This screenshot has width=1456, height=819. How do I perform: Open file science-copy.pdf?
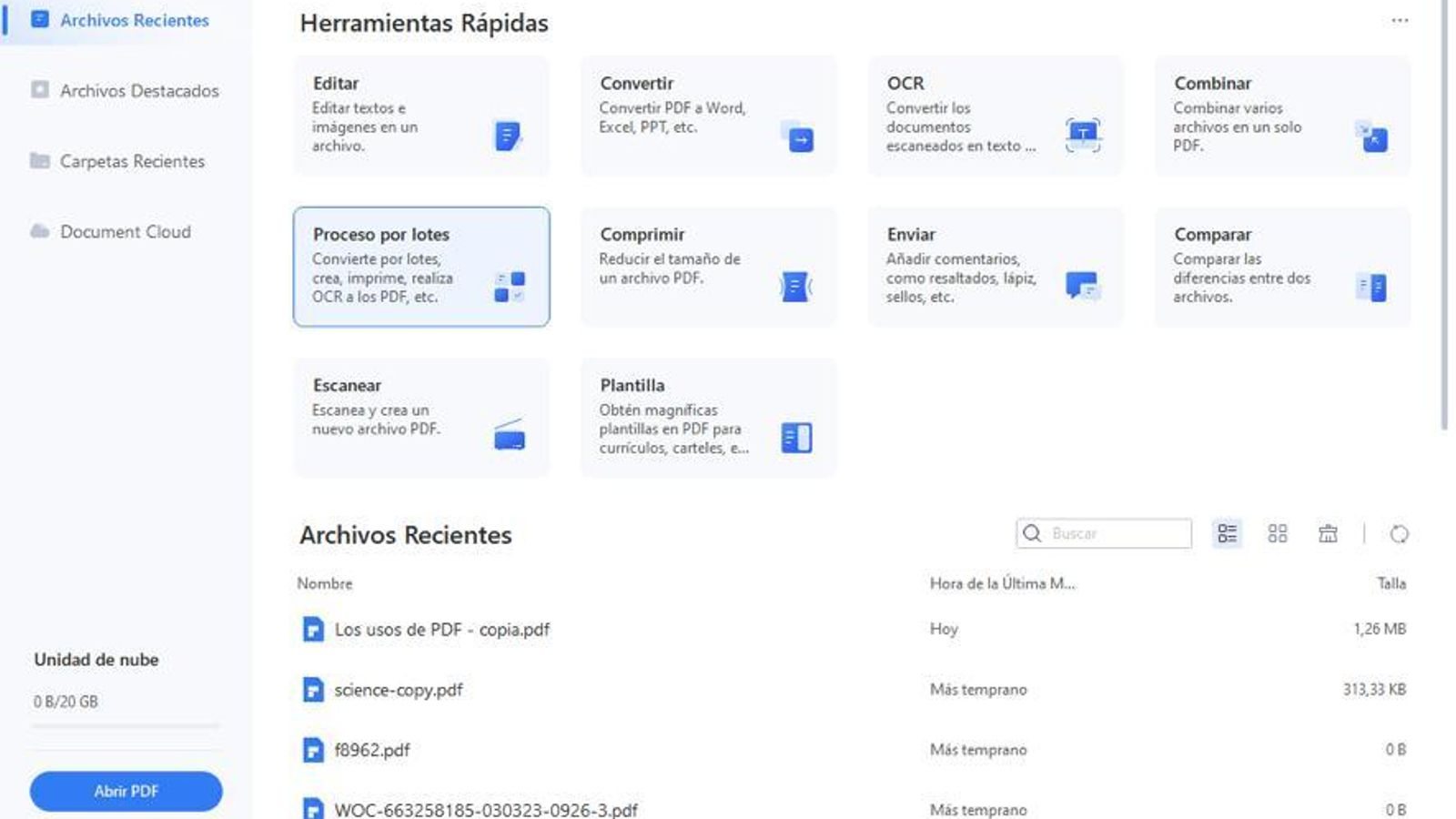[398, 690]
